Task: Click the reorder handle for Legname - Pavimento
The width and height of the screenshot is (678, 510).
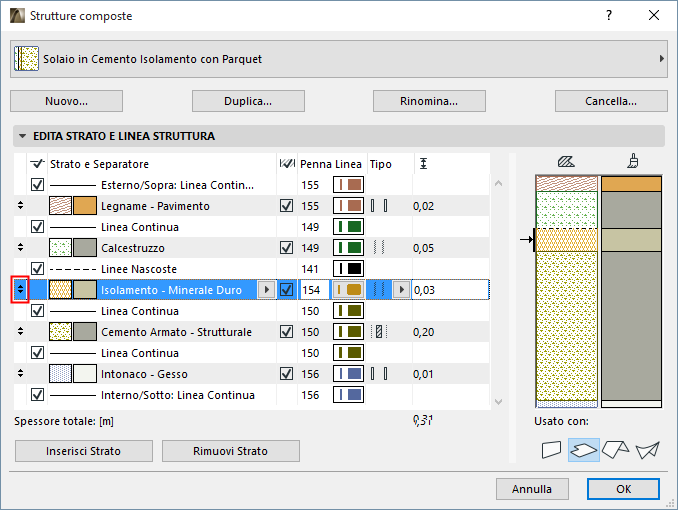Action: click(19, 206)
